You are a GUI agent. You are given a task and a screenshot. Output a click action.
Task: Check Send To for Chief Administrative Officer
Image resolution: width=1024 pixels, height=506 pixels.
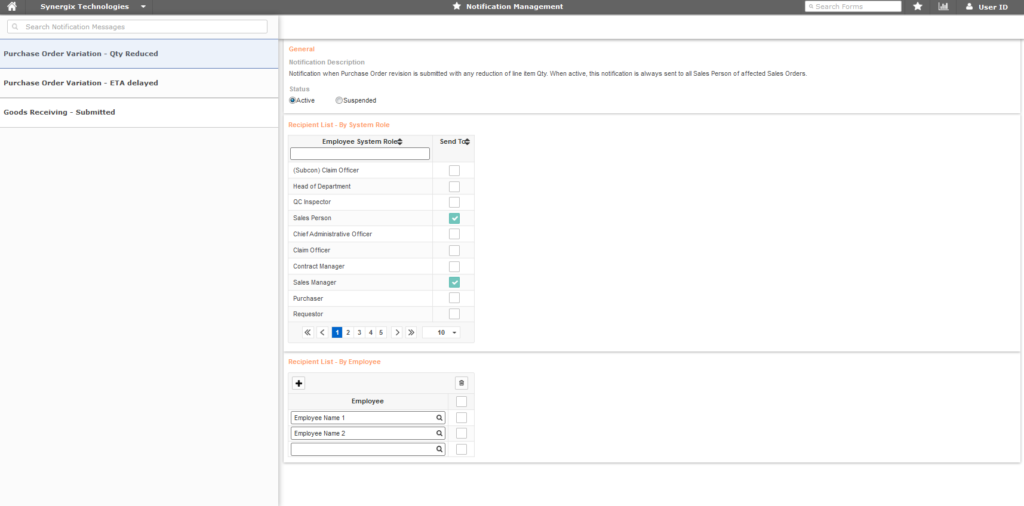point(454,234)
